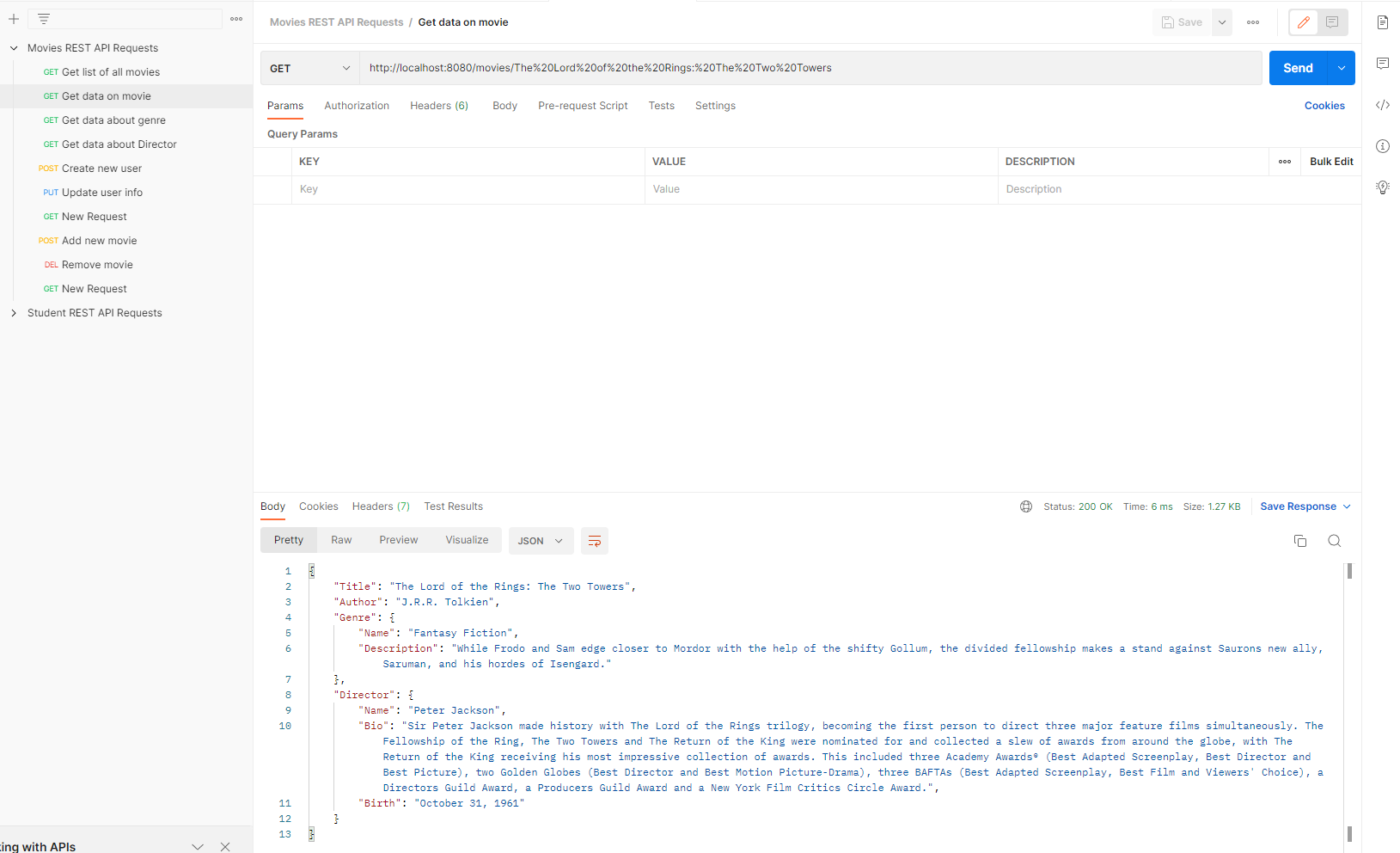Open sidebar more options ellipsis
The image size is (1400, 853).
pos(236,19)
